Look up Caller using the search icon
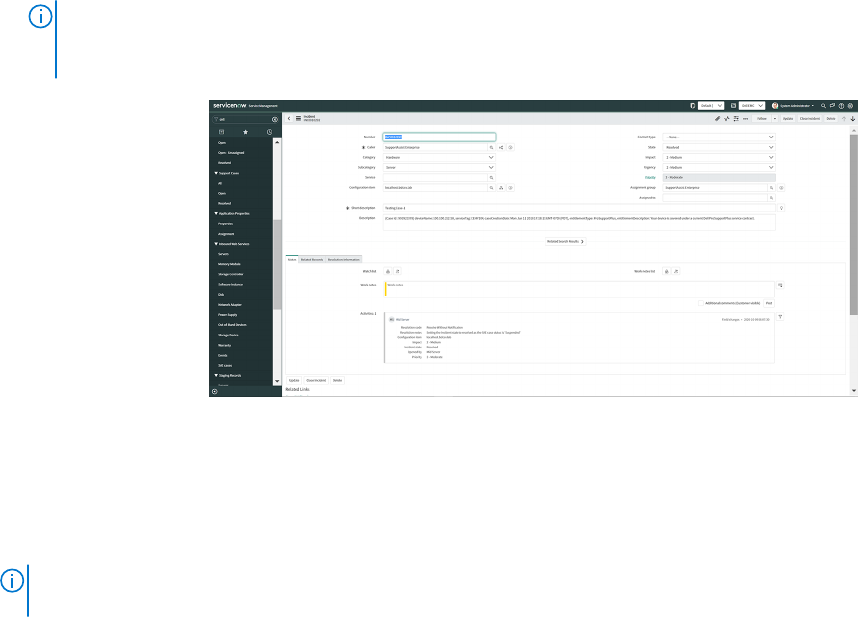This screenshot has width=858, height=617. [491, 147]
